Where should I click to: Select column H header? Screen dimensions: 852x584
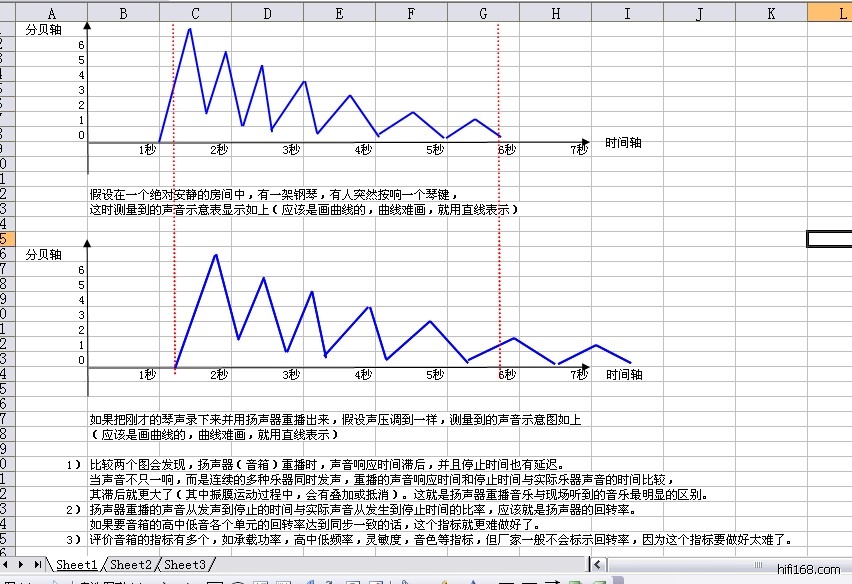coord(555,12)
